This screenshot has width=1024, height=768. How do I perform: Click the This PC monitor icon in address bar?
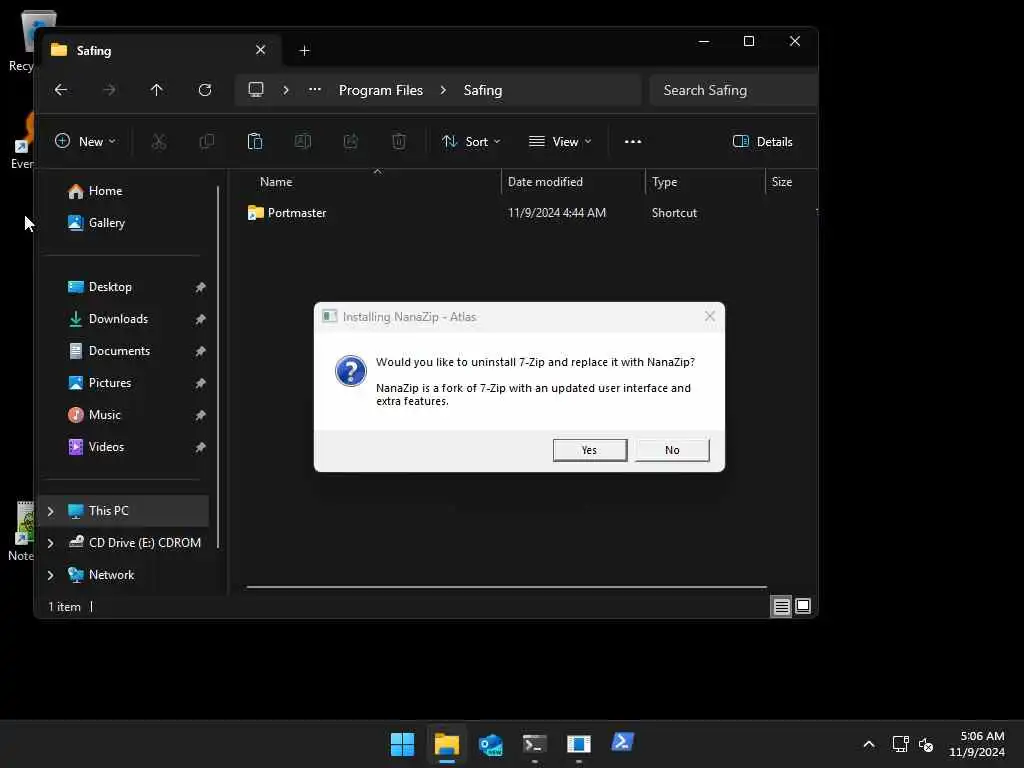256,90
